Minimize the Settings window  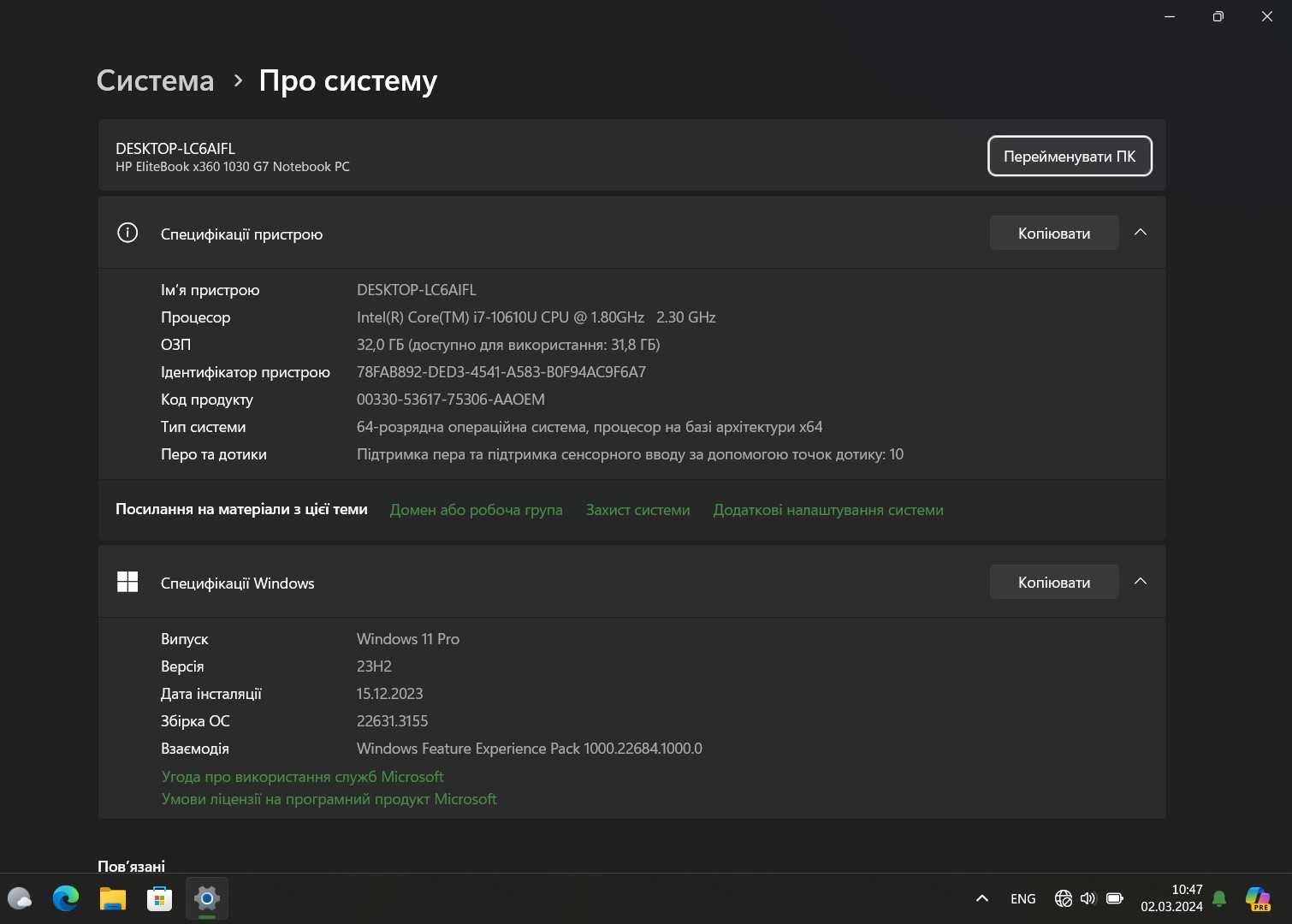pyautogui.click(x=1170, y=16)
